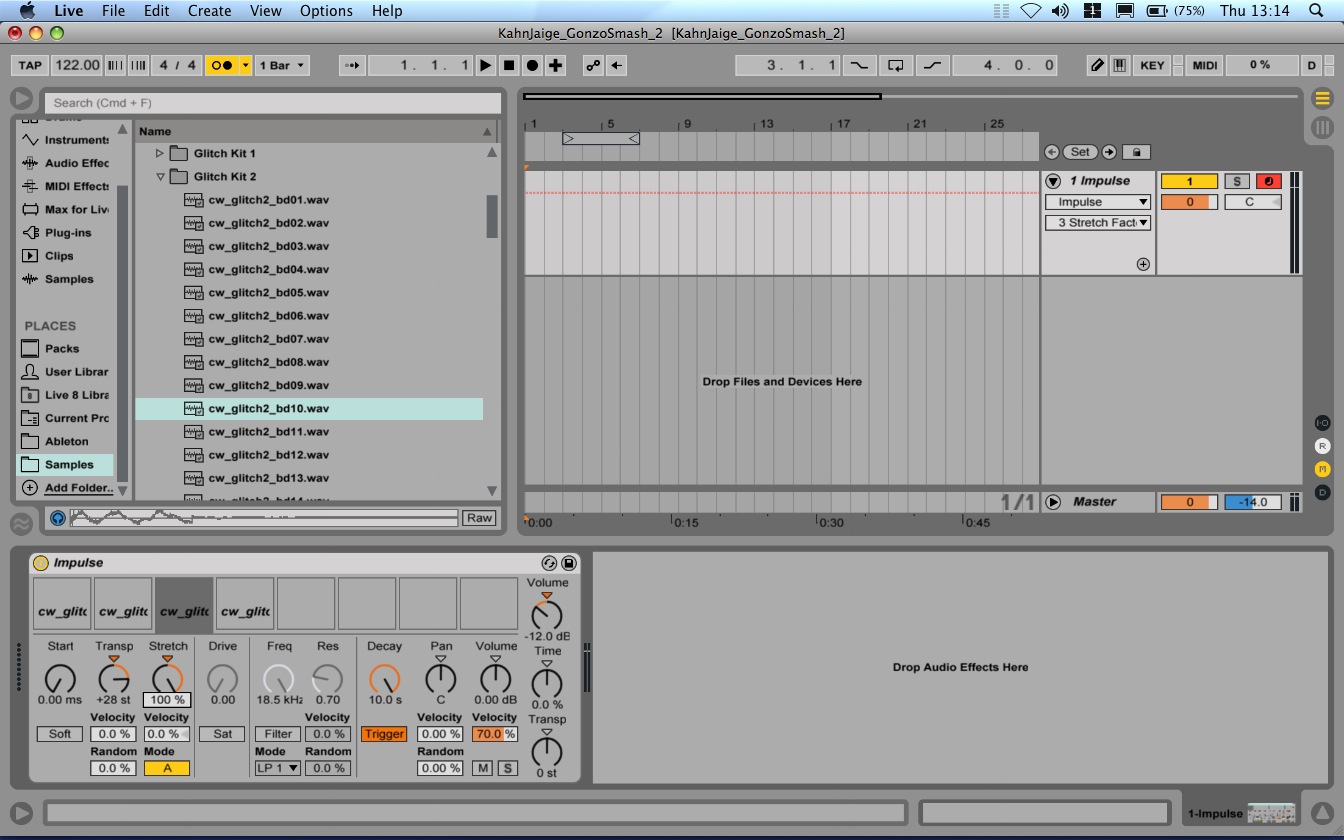The height and width of the screenshot is (840, 1344).
Task: Click the TAP tempo button
Action: [30, 65]
